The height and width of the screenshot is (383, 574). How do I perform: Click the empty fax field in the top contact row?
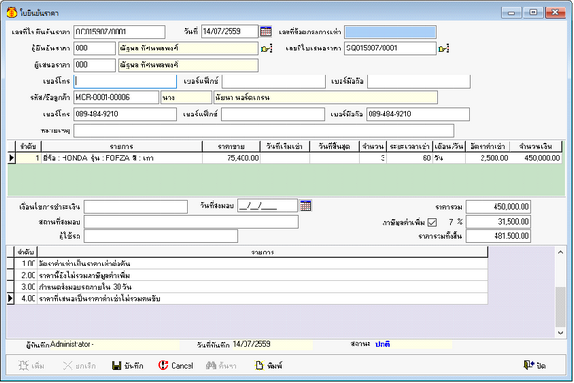[273, 81]
